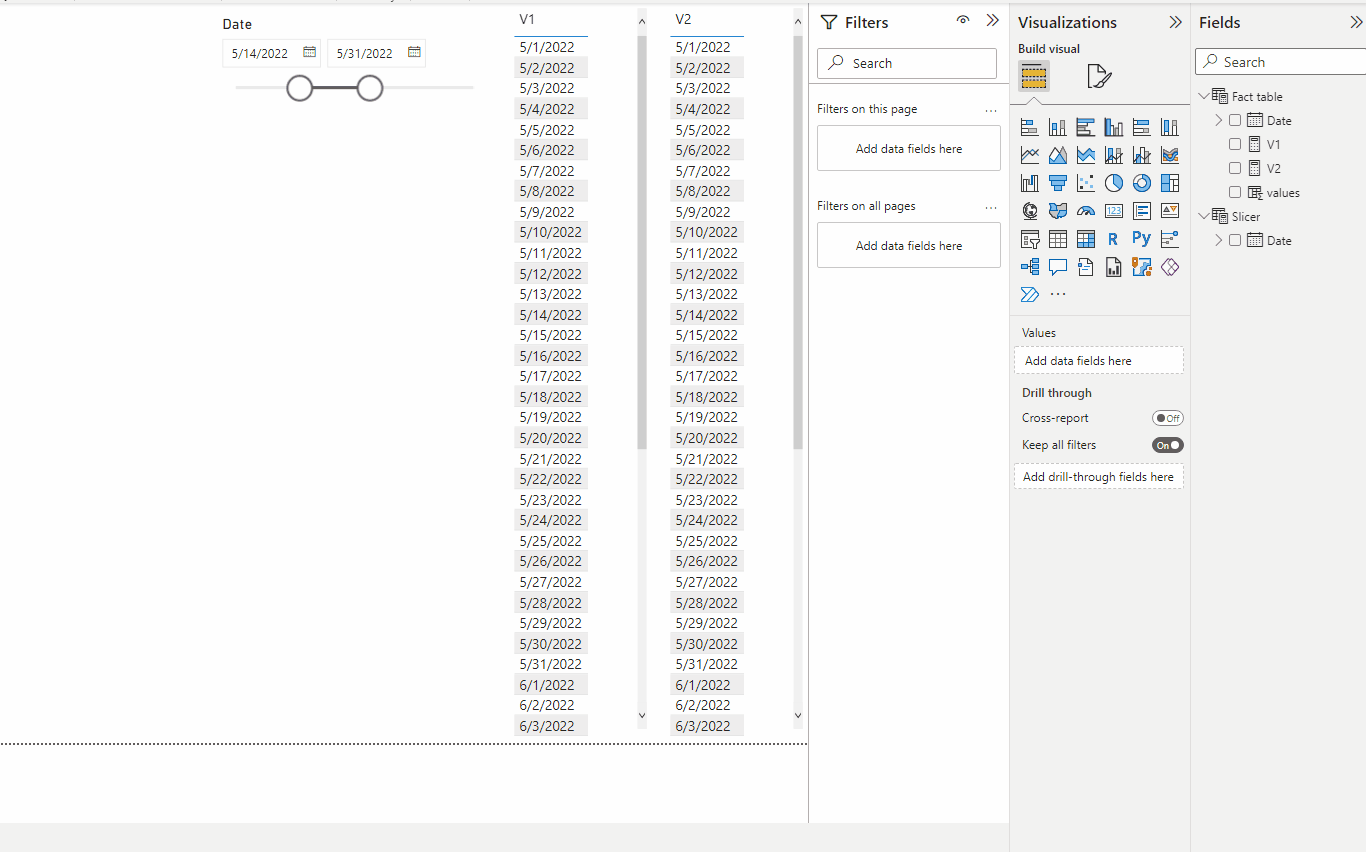Viewport: 1366px width, 852px height.
Task: Focus the Filters search box
Action: [x=907, y=63]
